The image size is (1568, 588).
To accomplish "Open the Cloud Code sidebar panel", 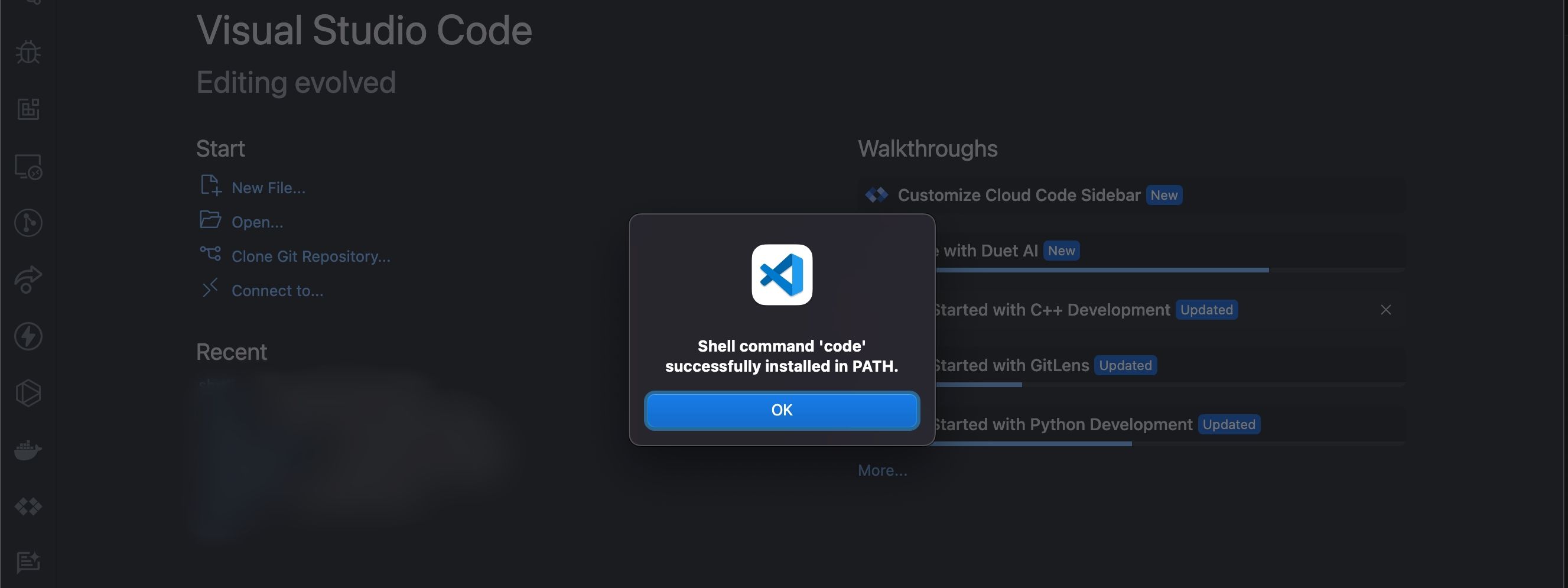I will (27, 506).
